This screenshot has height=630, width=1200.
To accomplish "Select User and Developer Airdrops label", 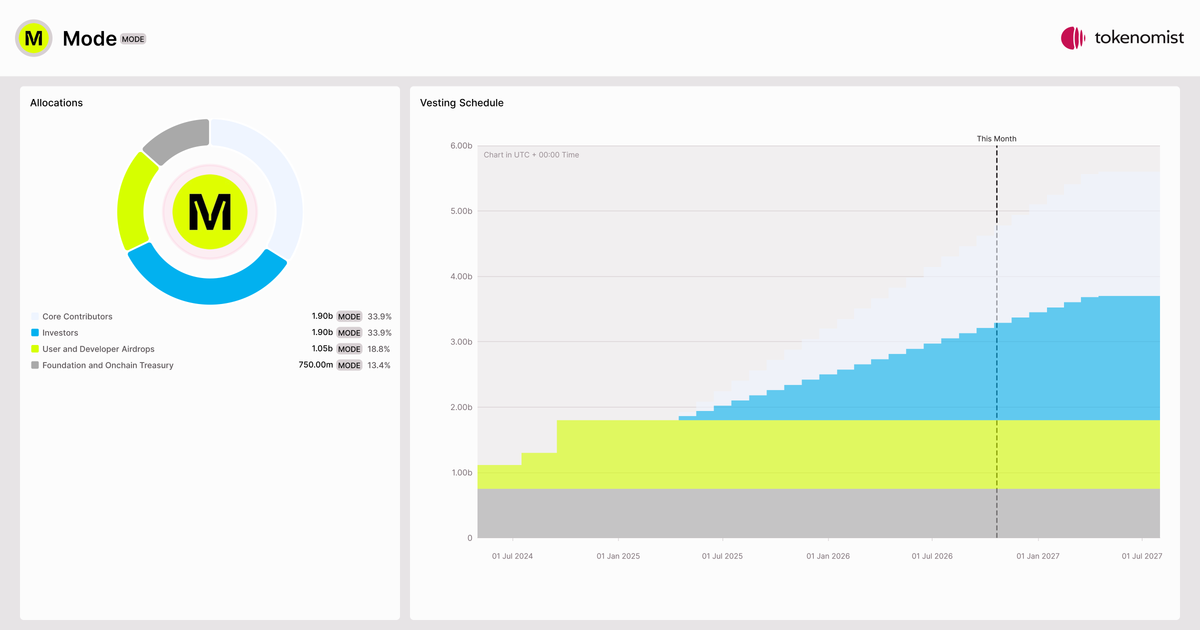I will (x=98, y=349).
